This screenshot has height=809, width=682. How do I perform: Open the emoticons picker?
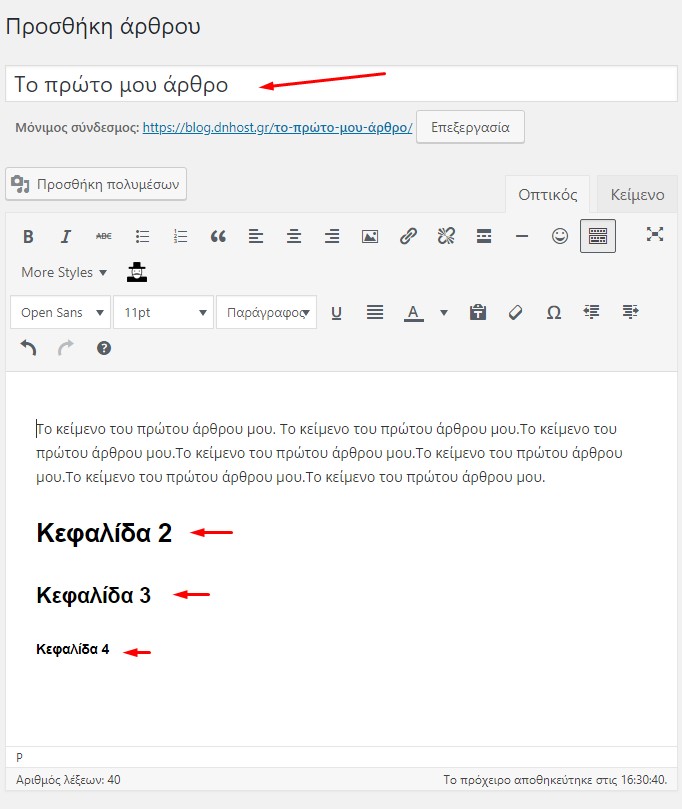pos(560,237)
